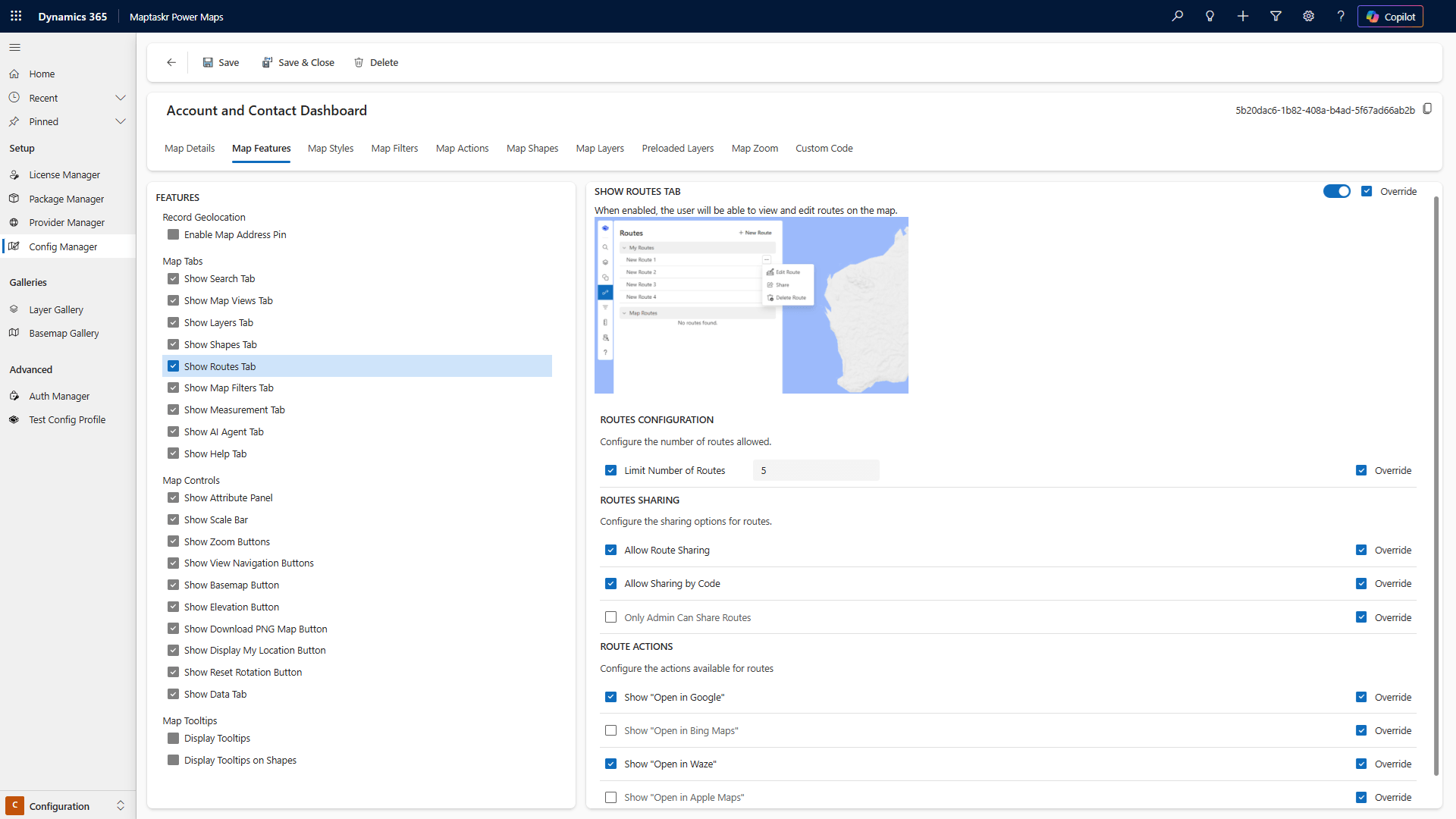Screen dimensions: 1456x819
Task: Check Show "Open in Bing Maps" option
Action: click(610, 730)
